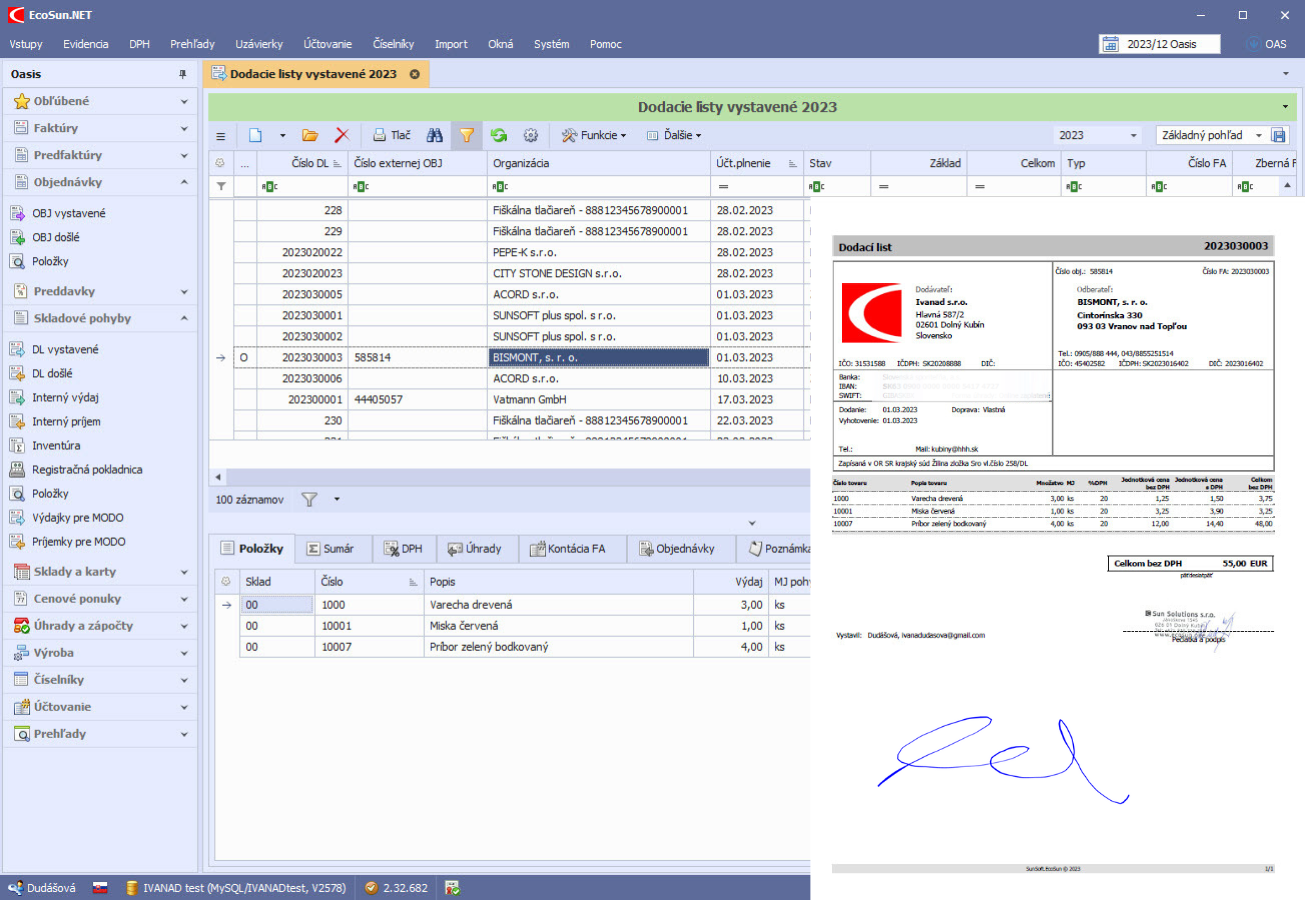Open the Funkcie dropdown
The height and width of the screenshot is (900, 1305).
click(x=594, y=135)
